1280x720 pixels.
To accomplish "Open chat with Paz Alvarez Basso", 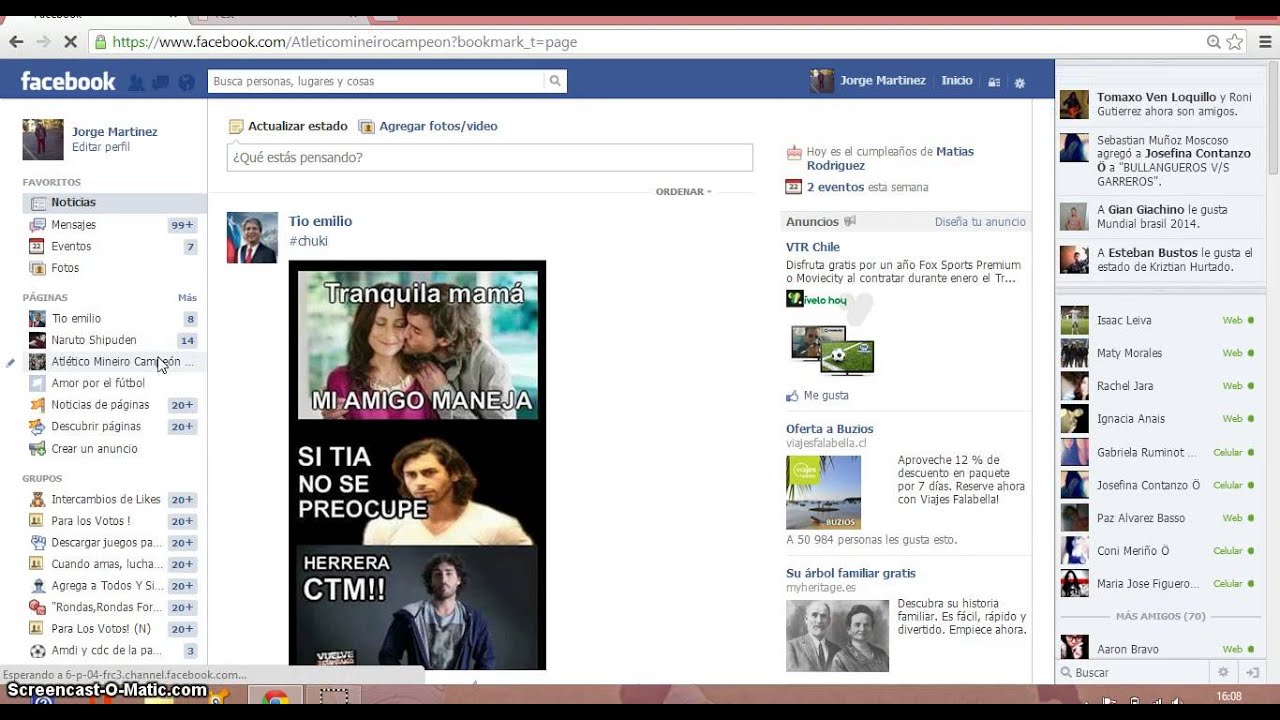I will [1160, 518].
